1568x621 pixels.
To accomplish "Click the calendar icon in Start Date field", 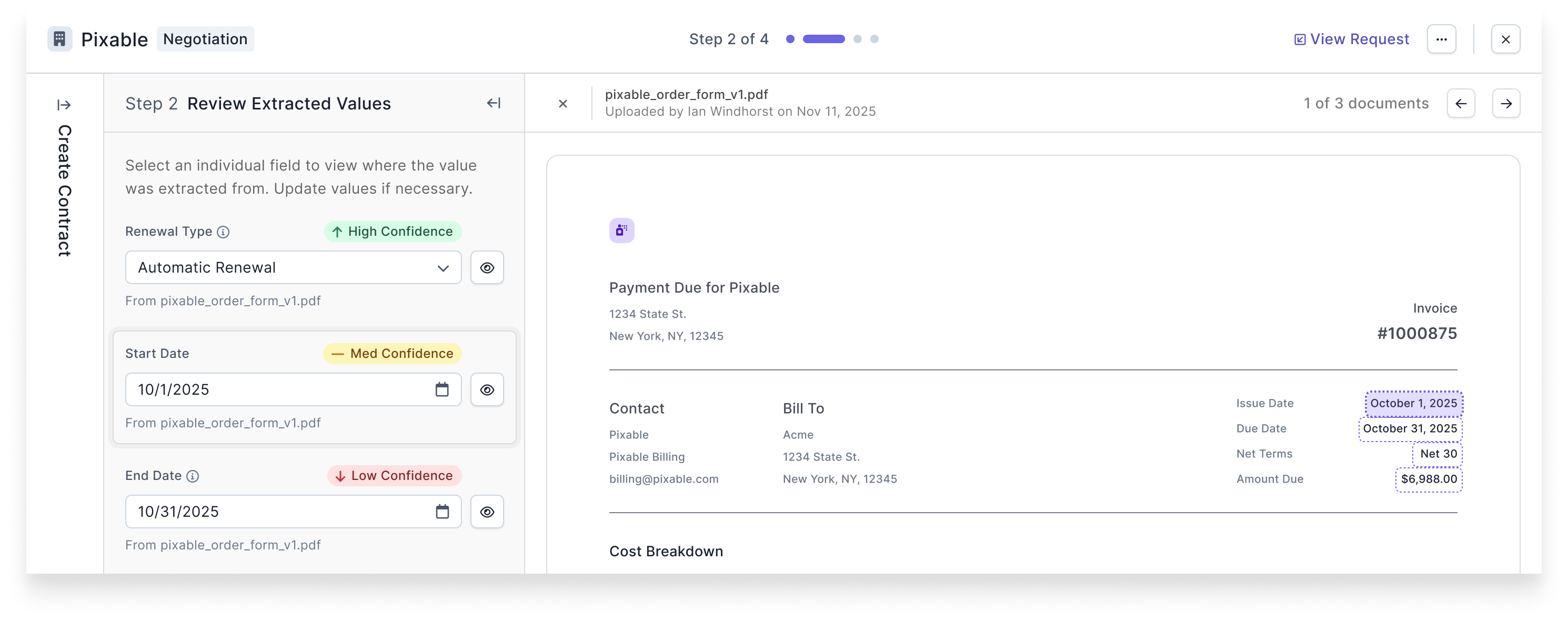I will (442, 389).
